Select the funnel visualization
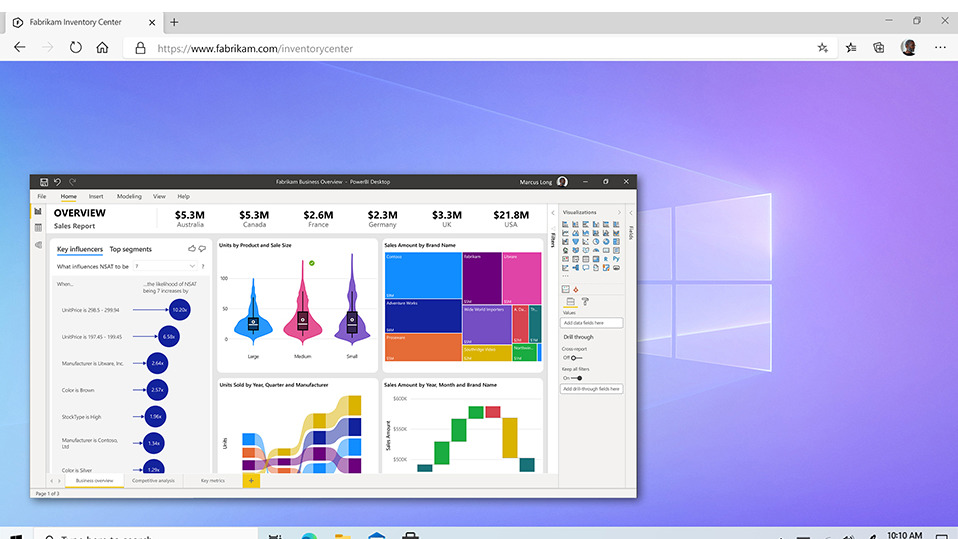 point(576,242)
